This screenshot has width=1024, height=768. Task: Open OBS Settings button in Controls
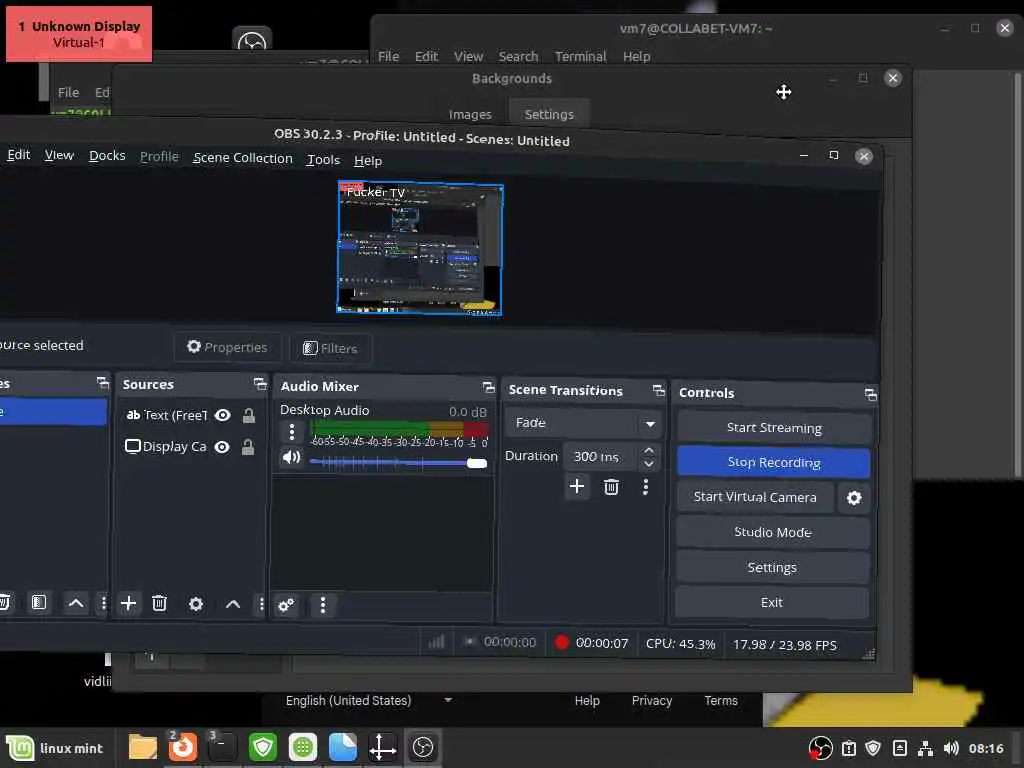tap(772, 568)
